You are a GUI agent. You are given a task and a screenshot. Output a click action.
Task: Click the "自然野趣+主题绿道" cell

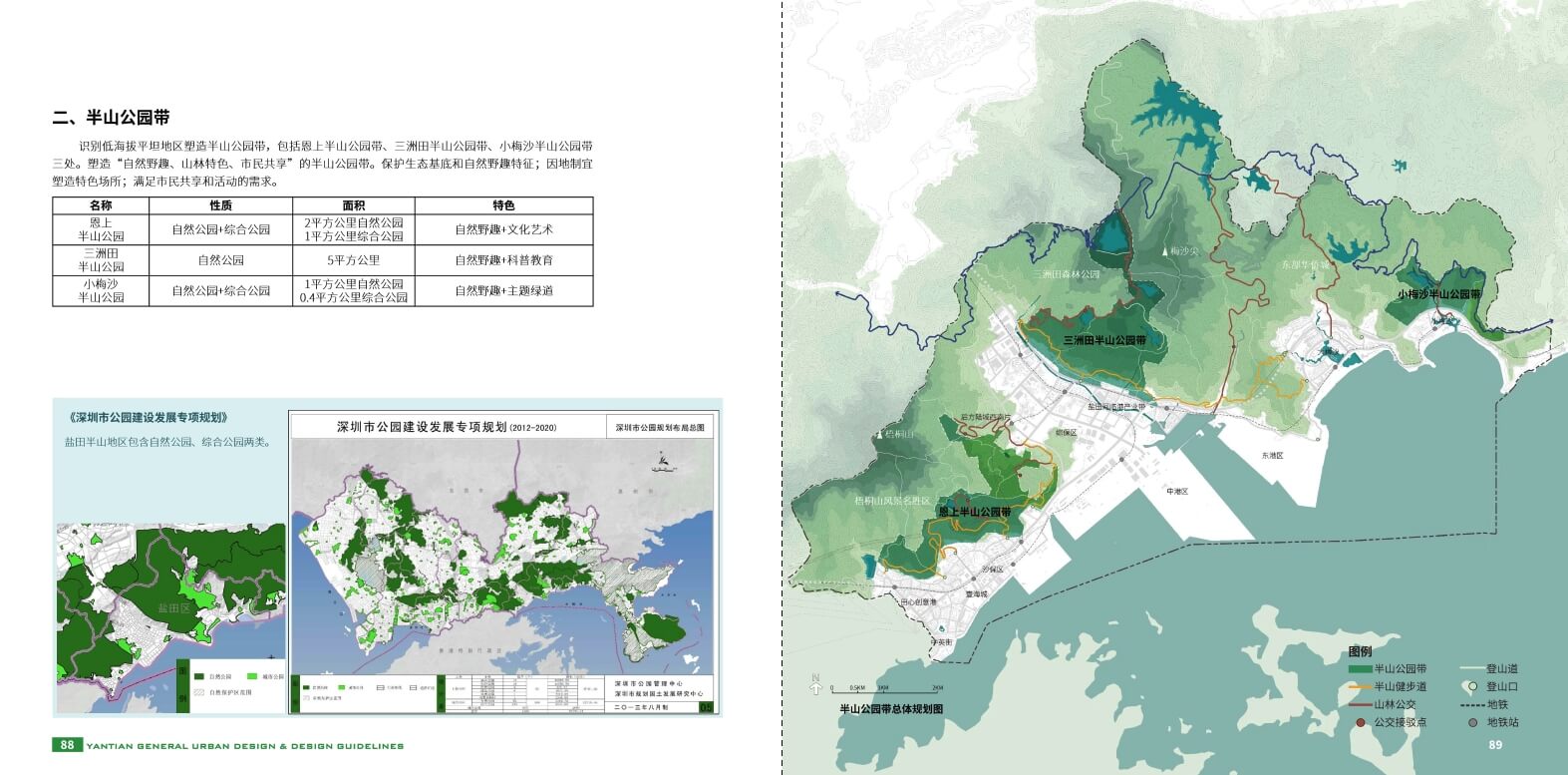tap(503, 290)
